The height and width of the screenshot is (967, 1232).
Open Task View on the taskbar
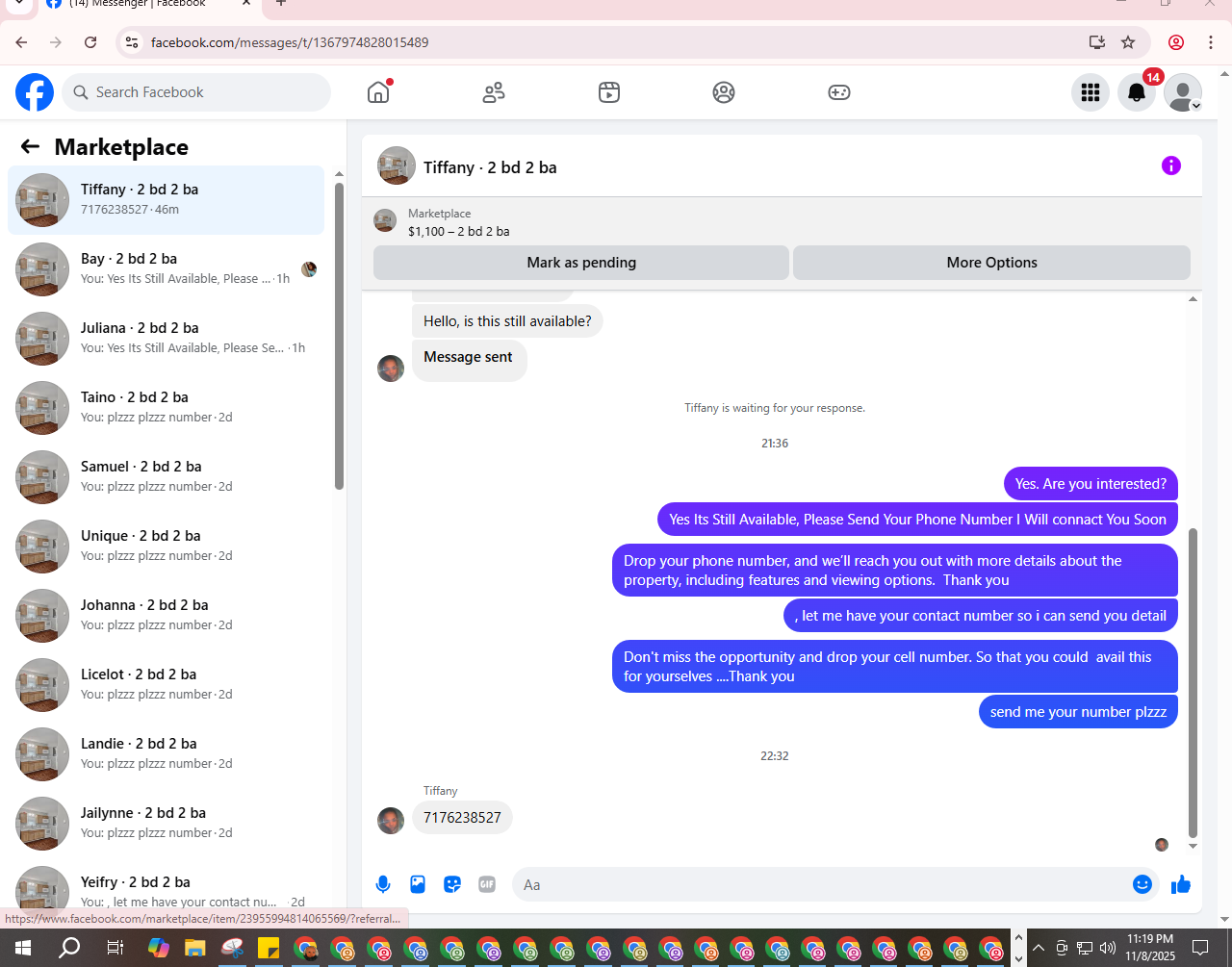pyautogui.click(x=115, y=948)
